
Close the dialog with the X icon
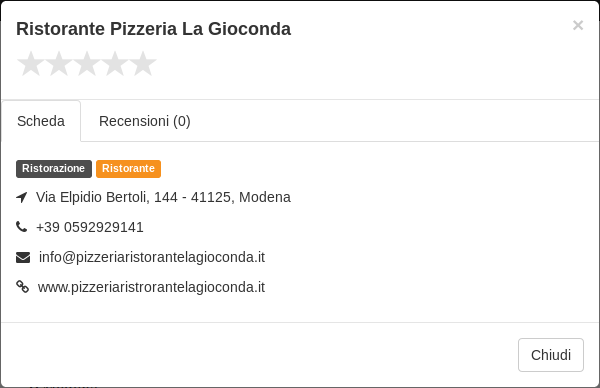[578, 25]
